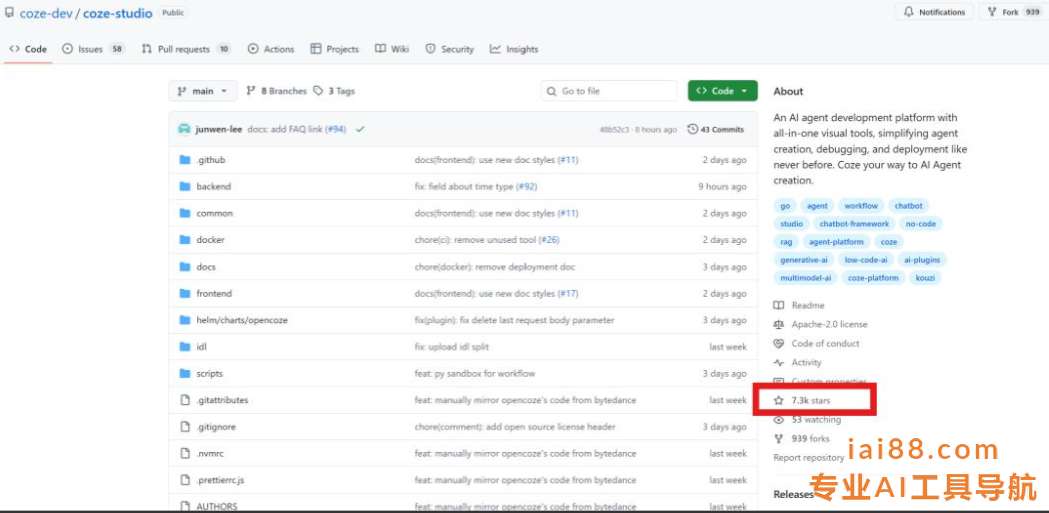
Task: View the 3 Tags link
Action: [334, 91]
